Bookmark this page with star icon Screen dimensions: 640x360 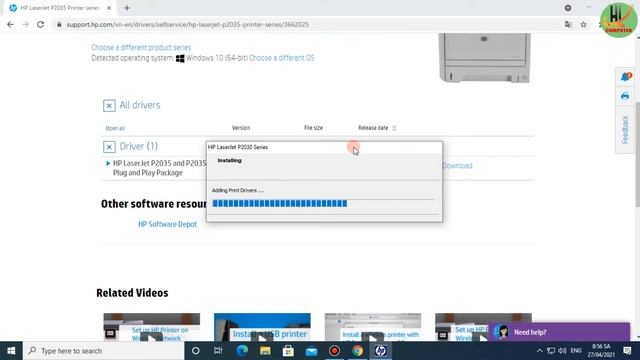pos(584,24)
